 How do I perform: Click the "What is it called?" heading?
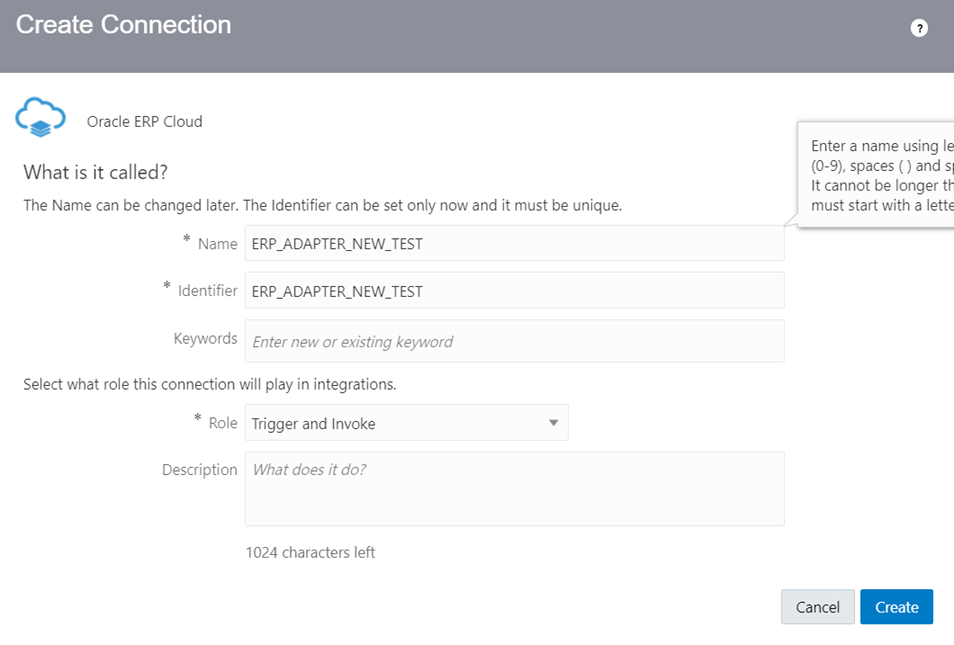(96, 172)
